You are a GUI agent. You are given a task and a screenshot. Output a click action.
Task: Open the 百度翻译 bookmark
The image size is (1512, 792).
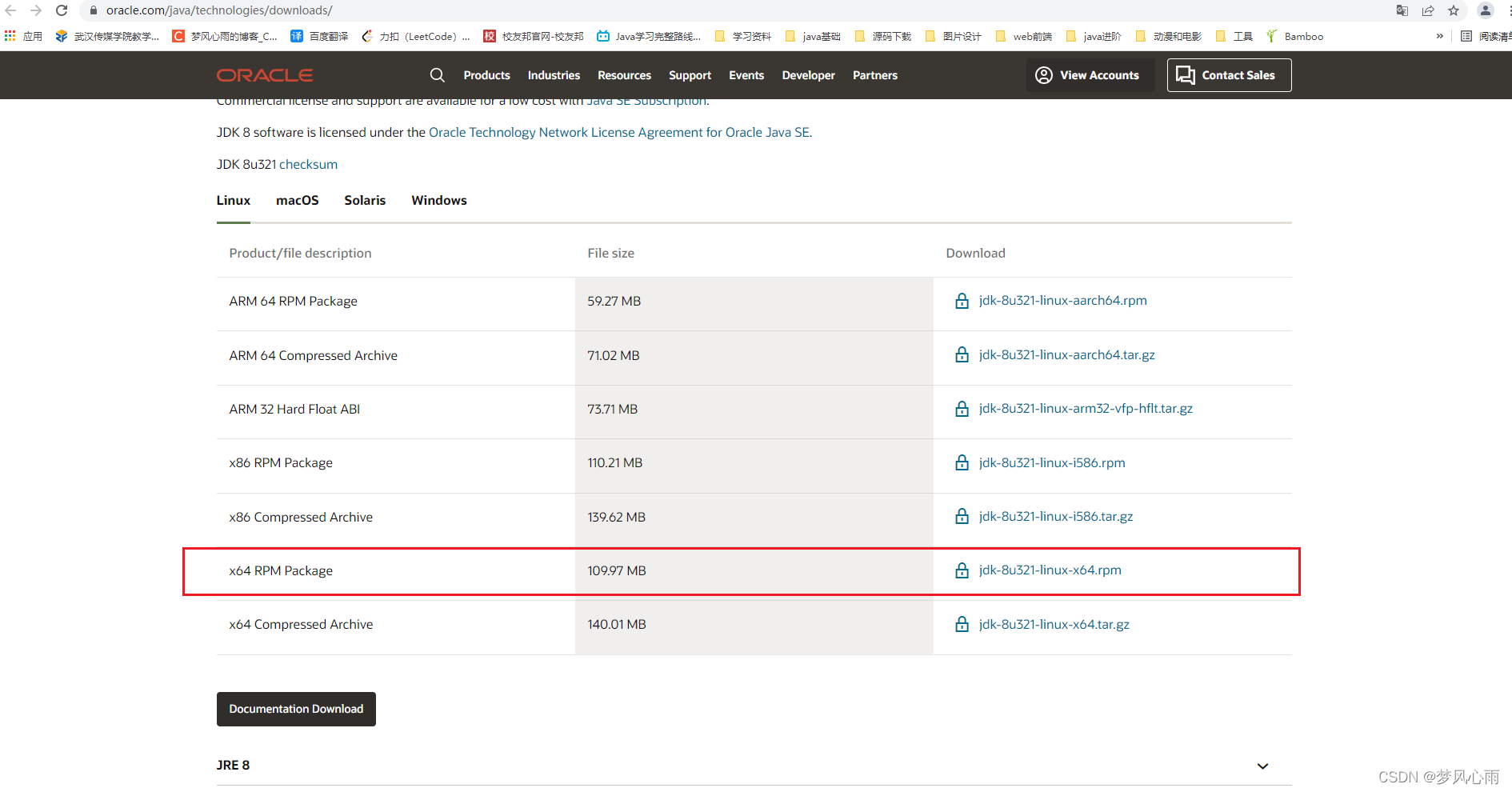[319, 36]
